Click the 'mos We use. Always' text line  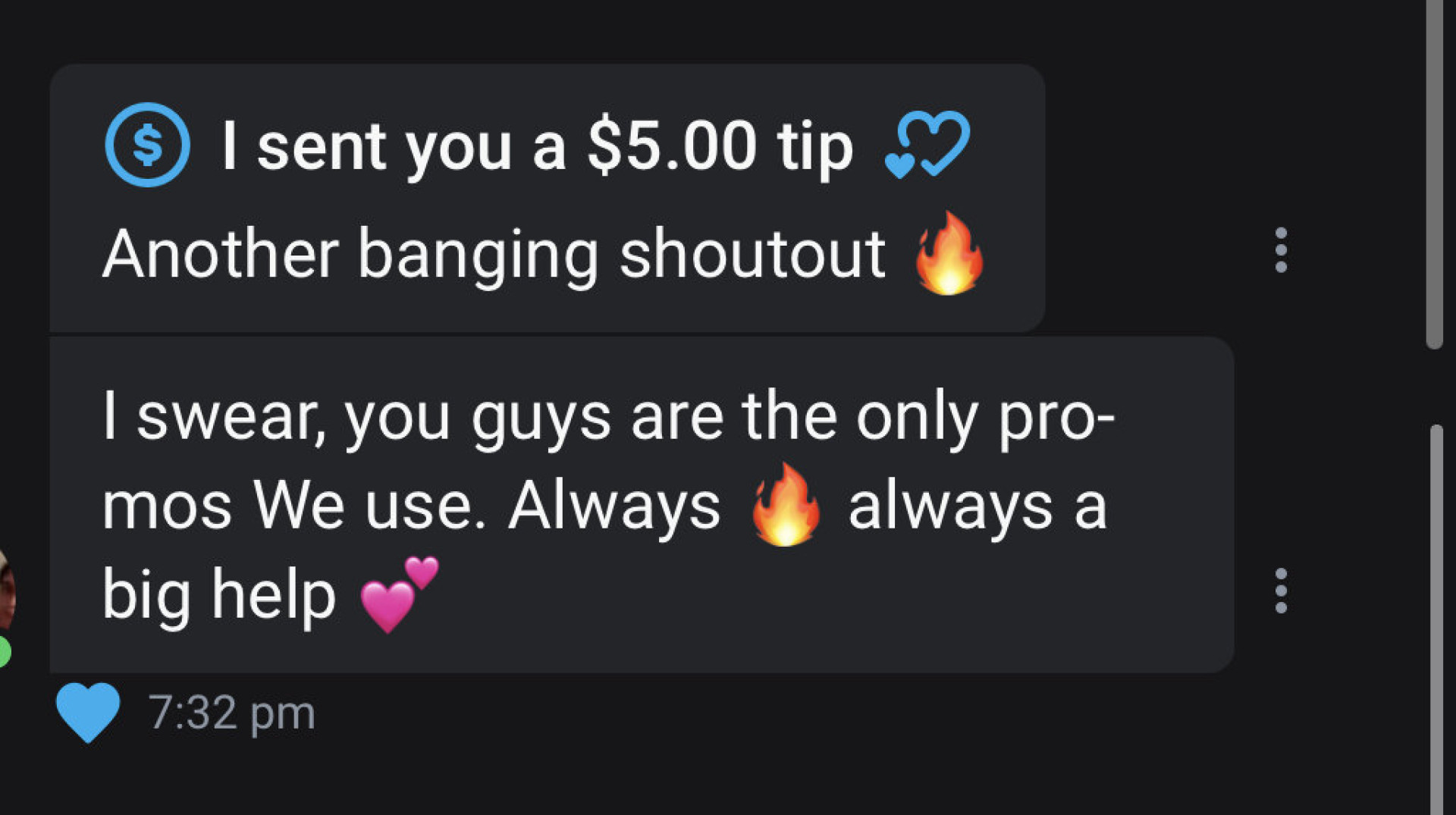[x=412, y=506]
